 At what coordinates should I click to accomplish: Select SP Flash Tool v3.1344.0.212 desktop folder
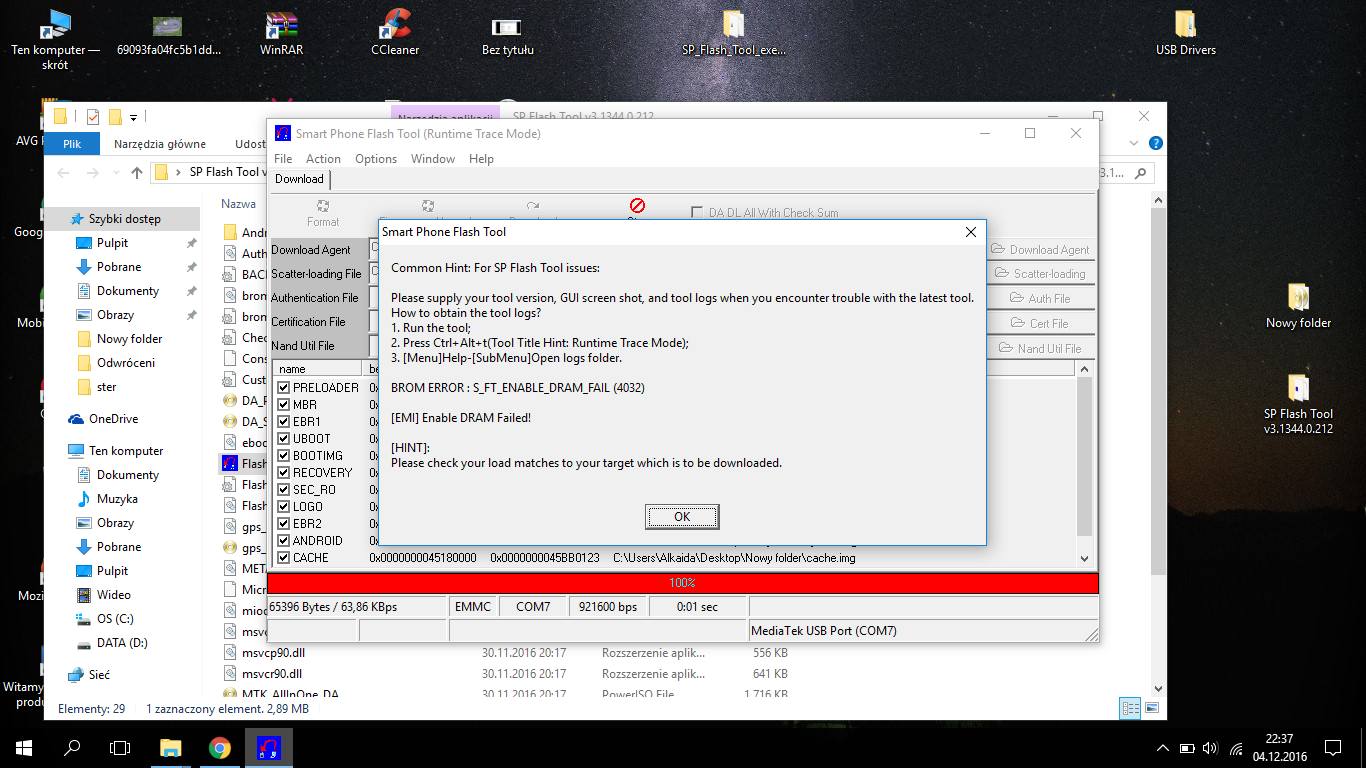coord(1298,405)
